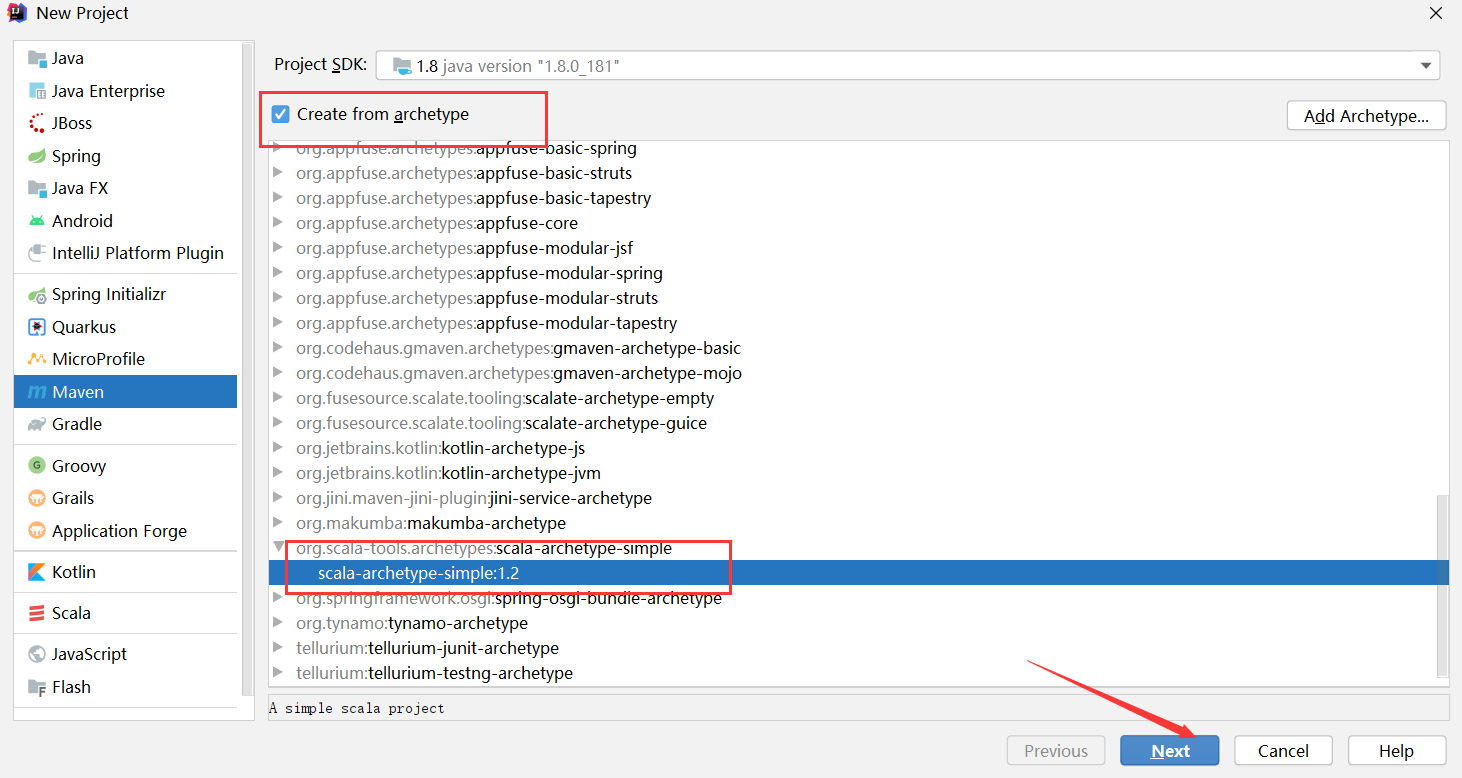This screenshot has width=1462, height=778.
Task: Select the MicroProfile icon
Action: coord(37,359)
